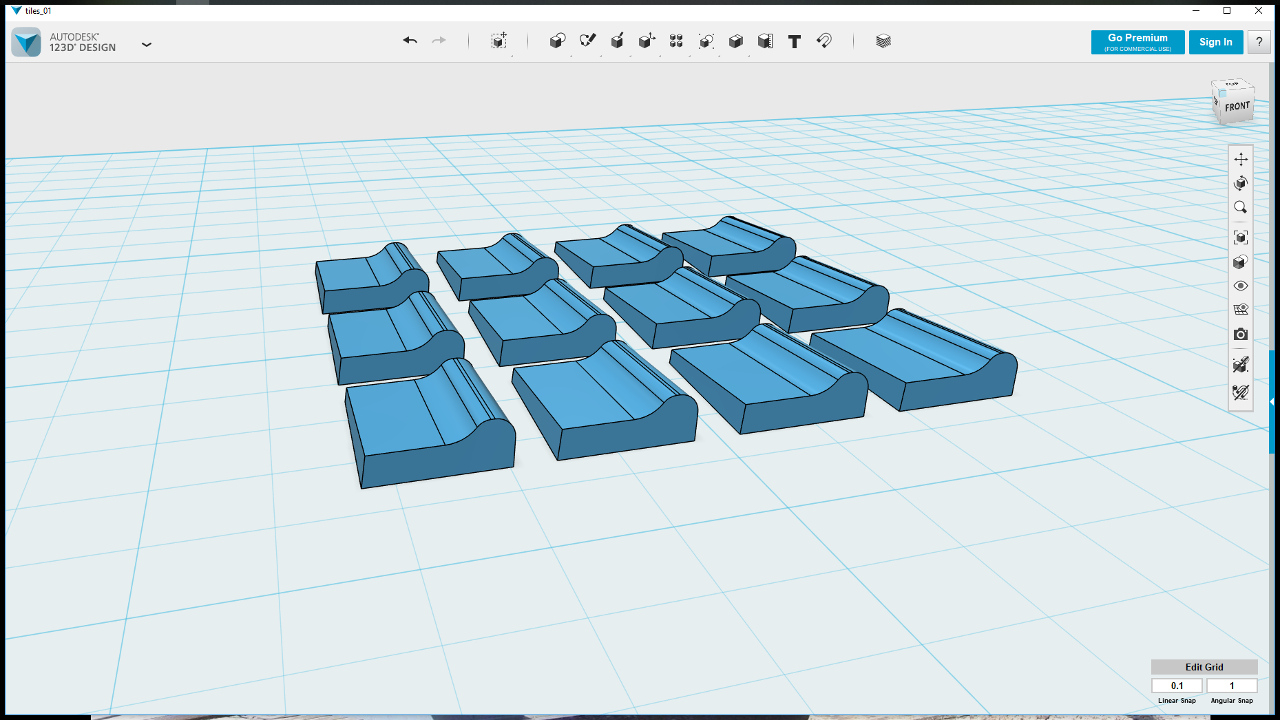Take a screenshot with the camera icon
This screenshot has width=1280, height=720.
1241,334
